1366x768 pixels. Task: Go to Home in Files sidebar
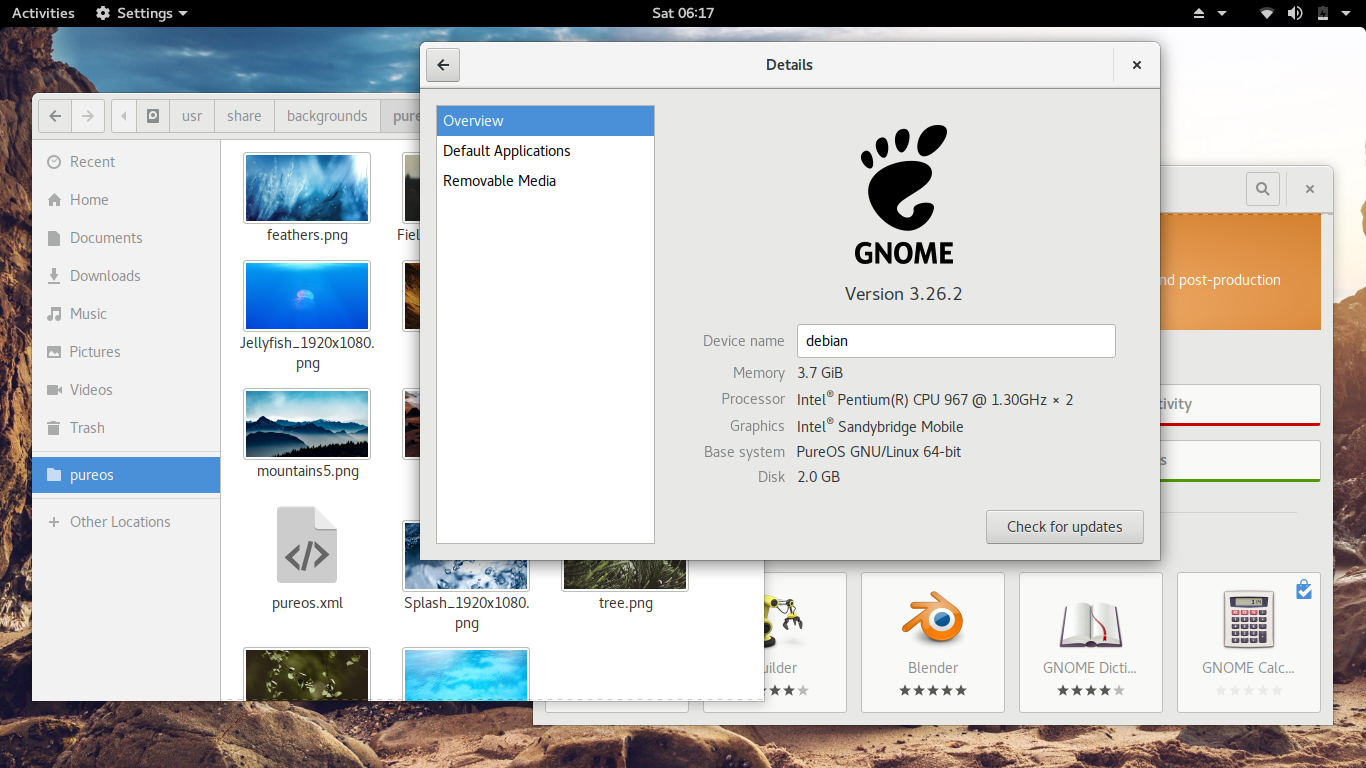click(x=126, y=200)
